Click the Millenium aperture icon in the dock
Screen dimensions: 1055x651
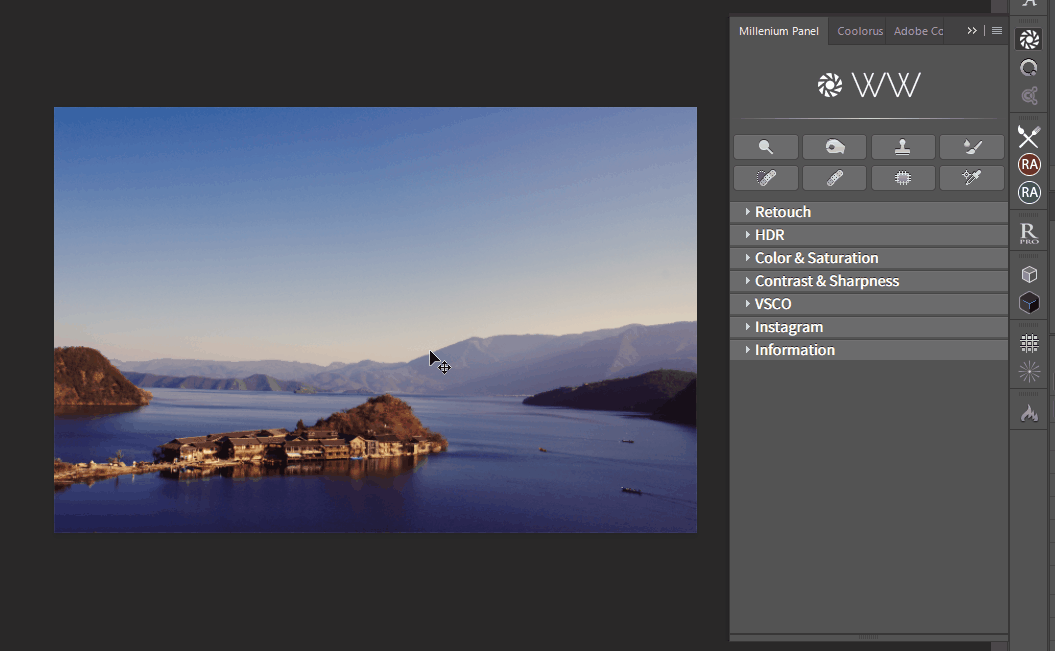pos(1029,40)
